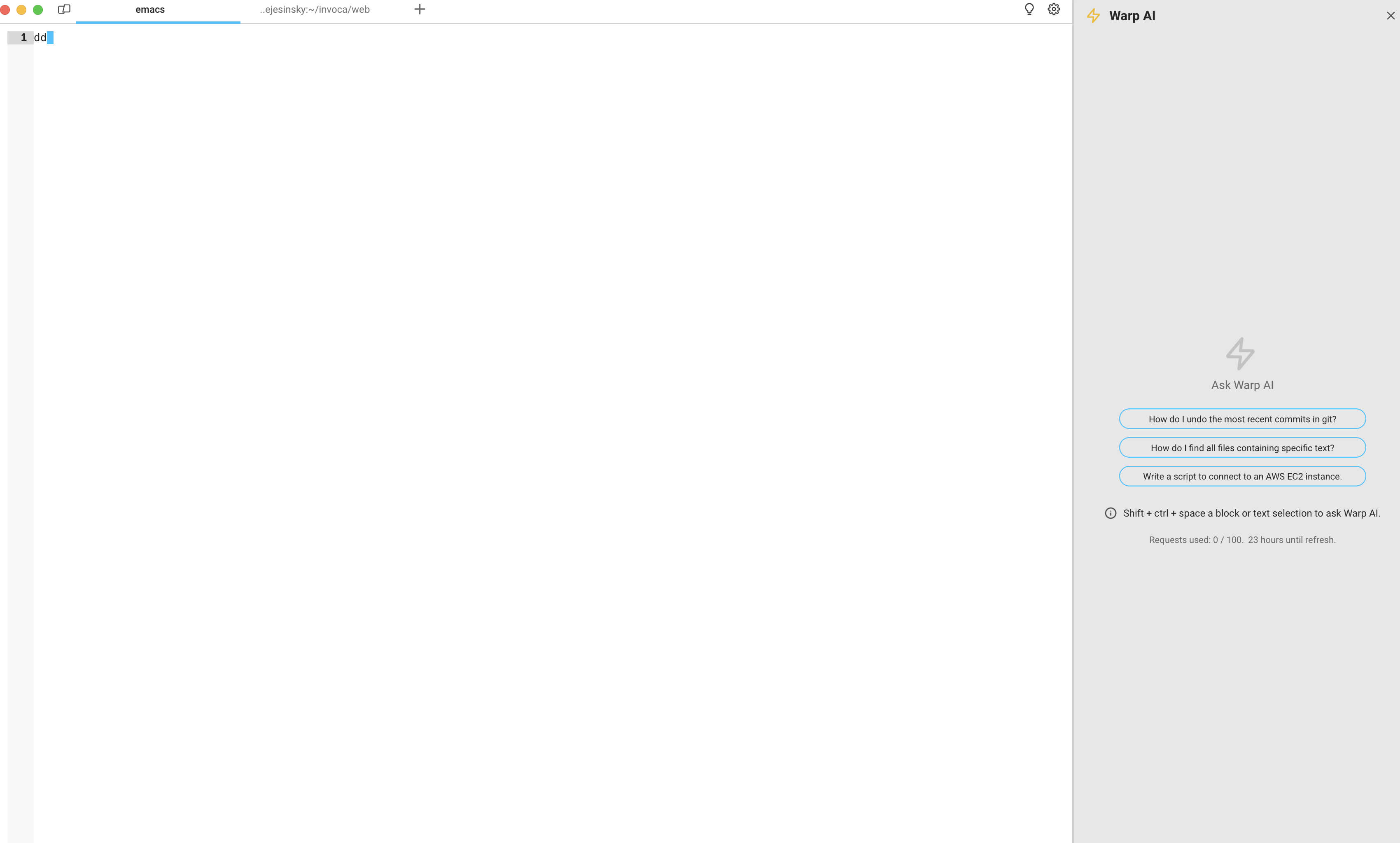Select find files containing specific text suggestion
This screenshot has height=843, width=1400.
[1242, 447]
